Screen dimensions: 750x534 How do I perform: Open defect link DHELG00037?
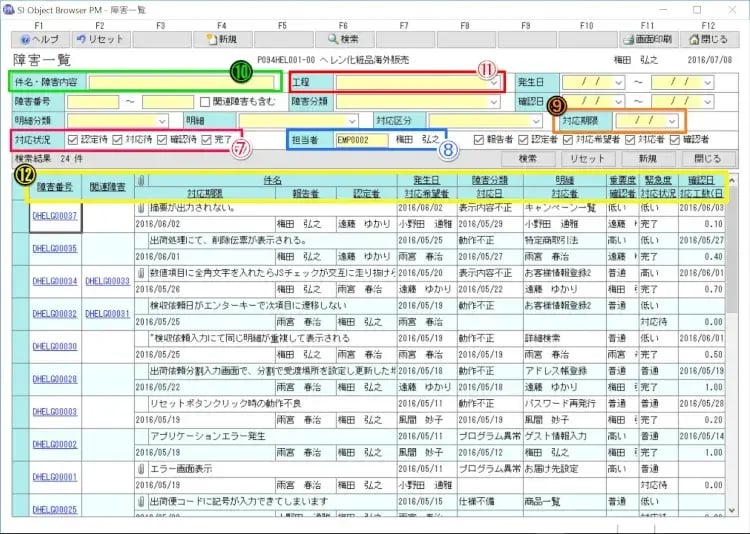coord(54,215)
